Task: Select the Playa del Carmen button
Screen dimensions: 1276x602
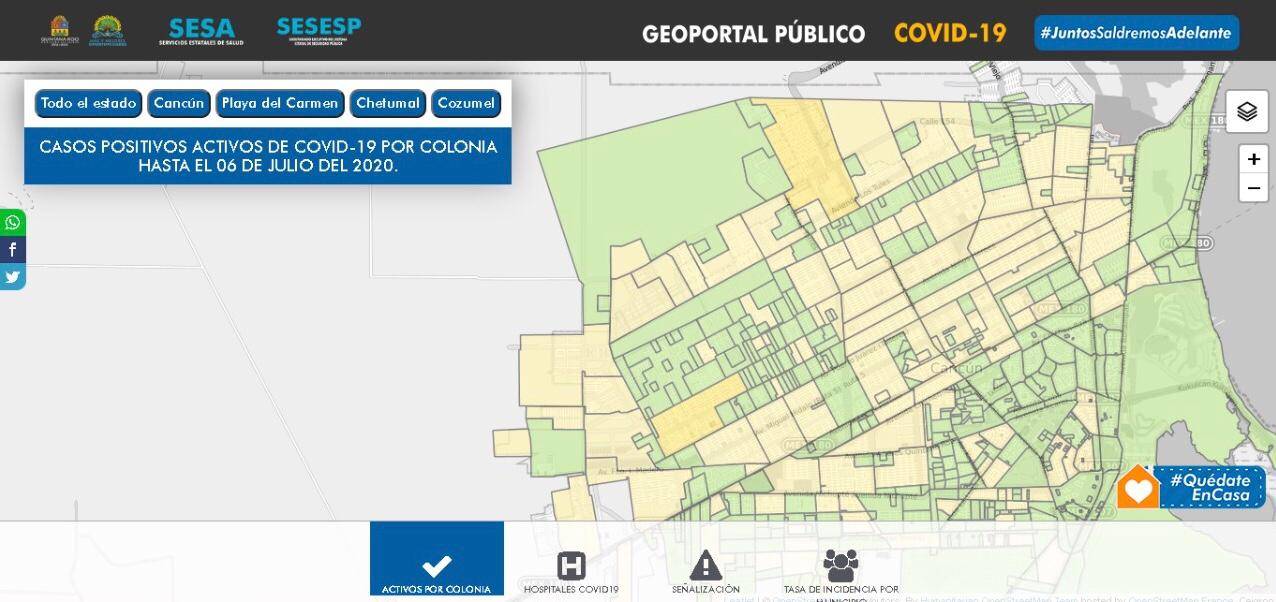Action: point(280,103)
